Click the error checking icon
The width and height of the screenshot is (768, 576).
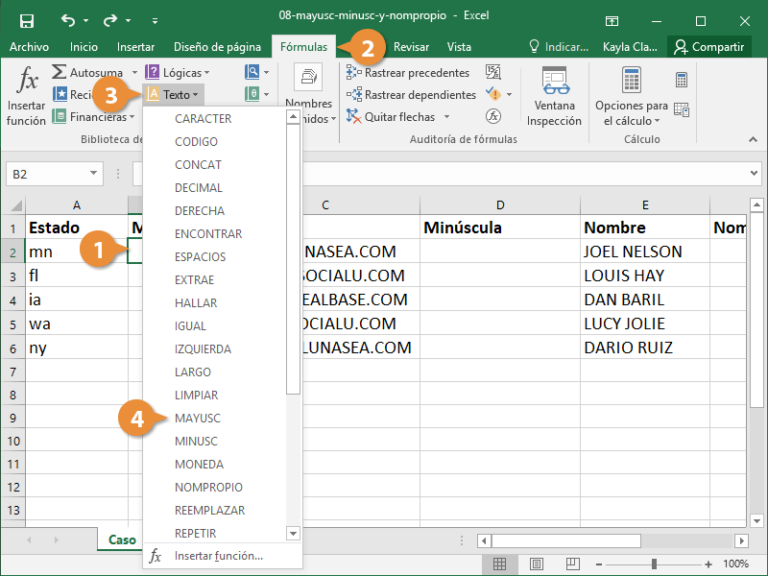click(x=493, y=93)
